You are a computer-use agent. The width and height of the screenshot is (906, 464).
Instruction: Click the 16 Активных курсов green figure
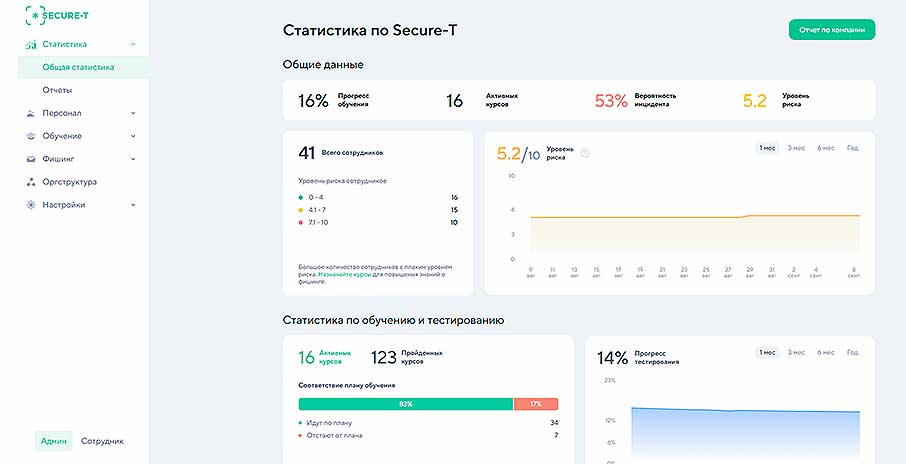pos(306,358)
